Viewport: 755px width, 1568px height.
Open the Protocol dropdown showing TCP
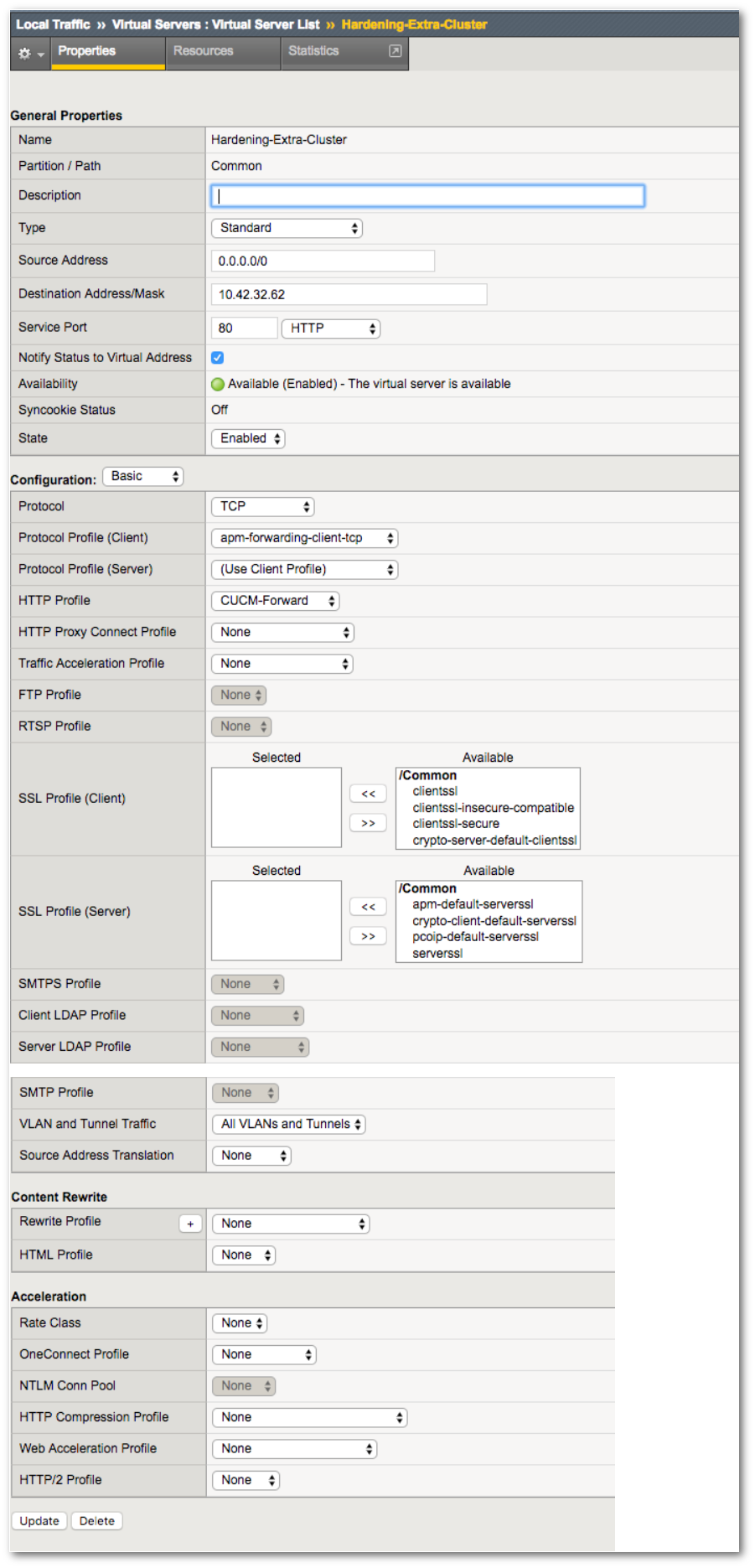coord(262,506)
